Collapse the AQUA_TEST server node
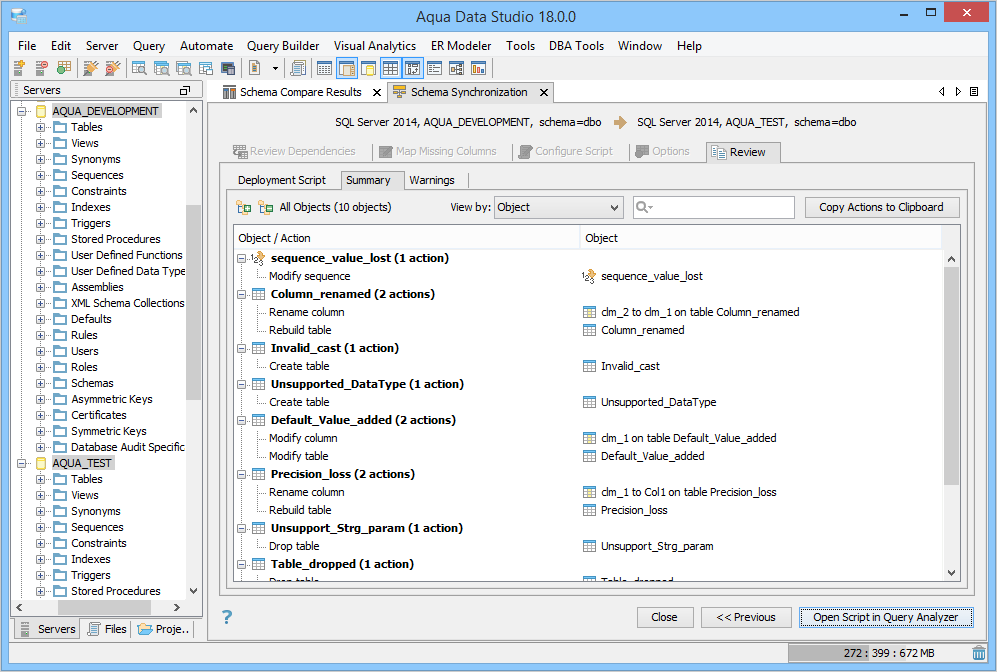 coord(22,463)
